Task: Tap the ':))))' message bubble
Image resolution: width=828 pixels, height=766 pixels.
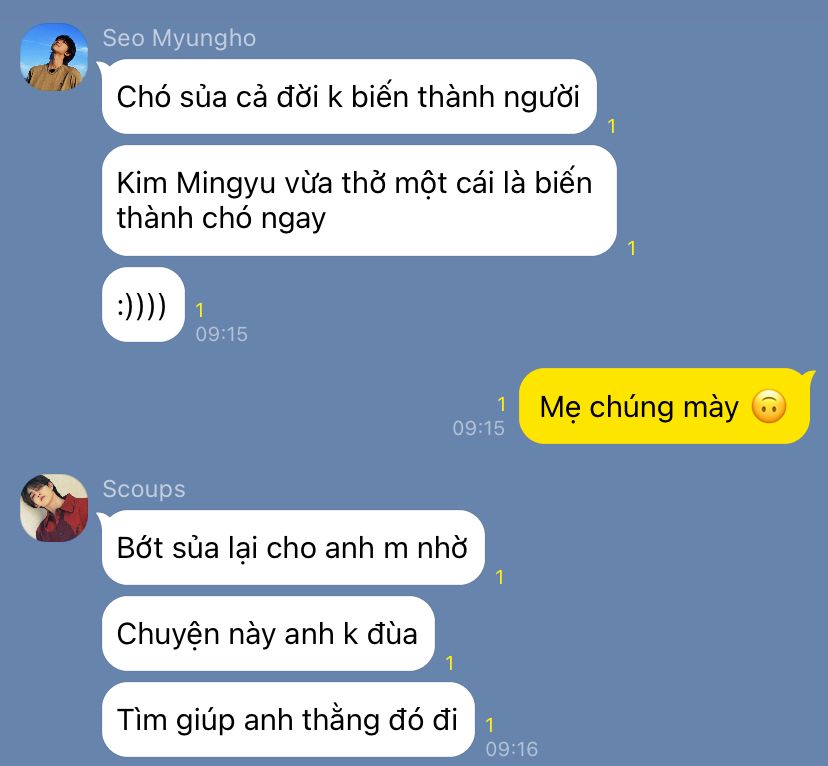Action: click(x=143, y=305)
